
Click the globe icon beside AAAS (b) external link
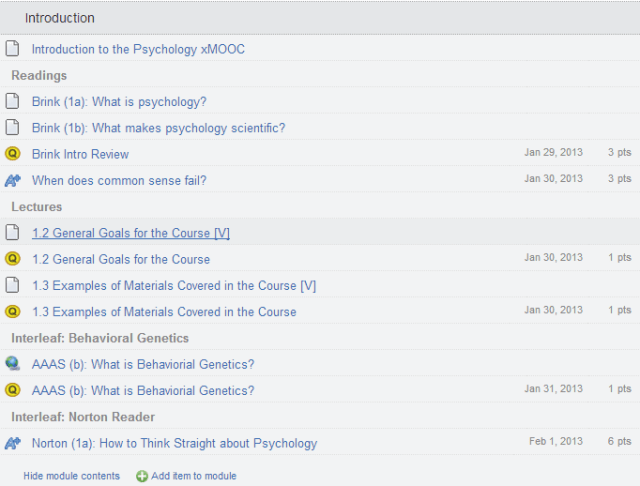[12, 364]
